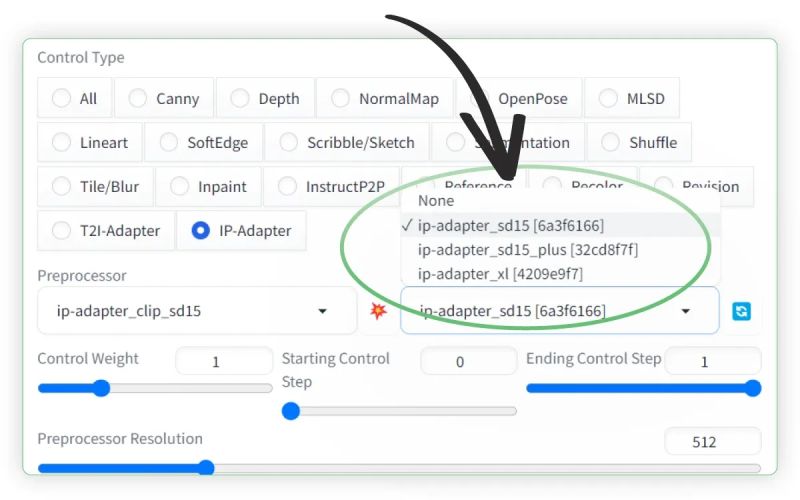
Task: Click the explosion run-preprocessor icon
Action: tap(378, 310)
